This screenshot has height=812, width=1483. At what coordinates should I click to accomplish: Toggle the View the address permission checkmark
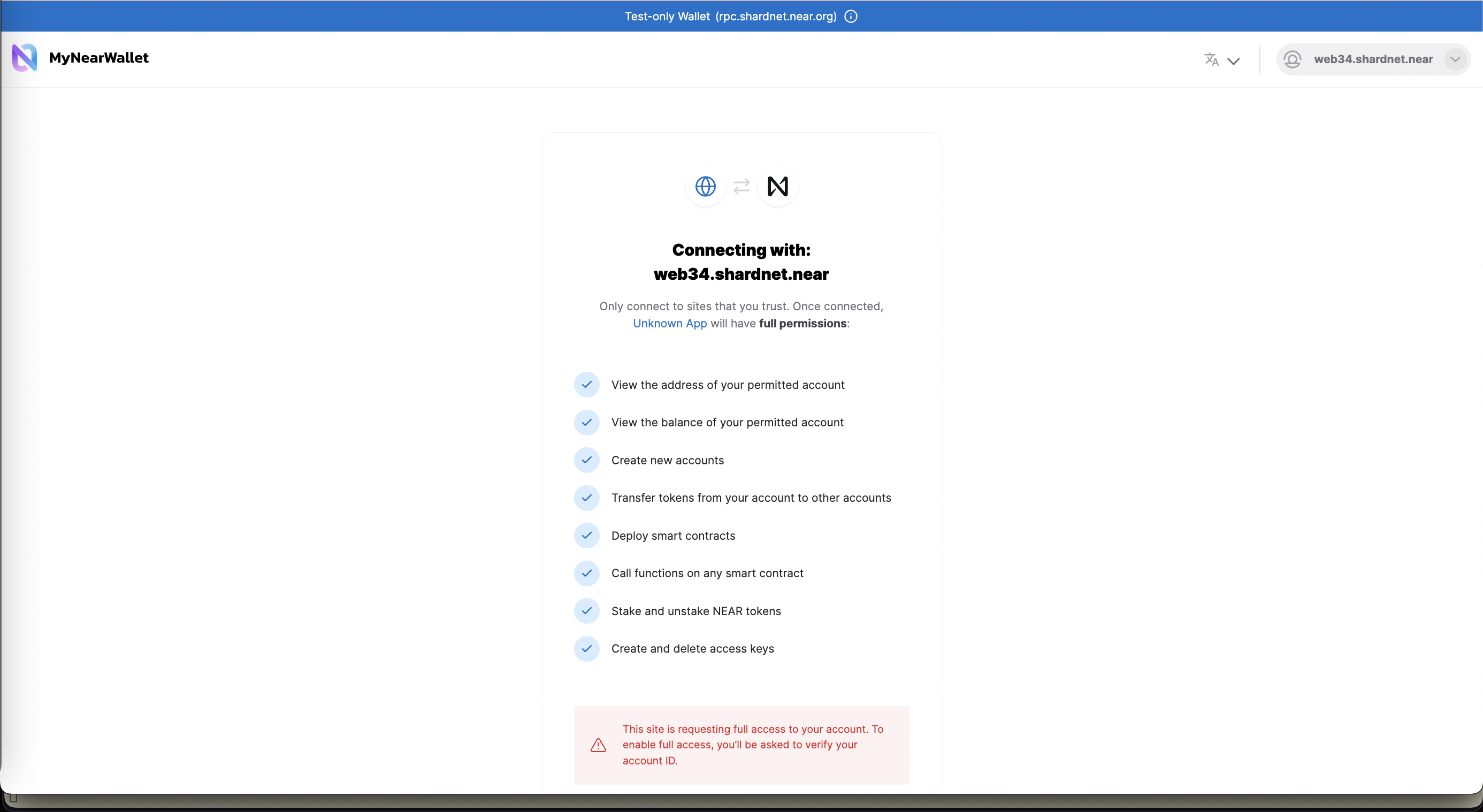click(x=587, y=385)
